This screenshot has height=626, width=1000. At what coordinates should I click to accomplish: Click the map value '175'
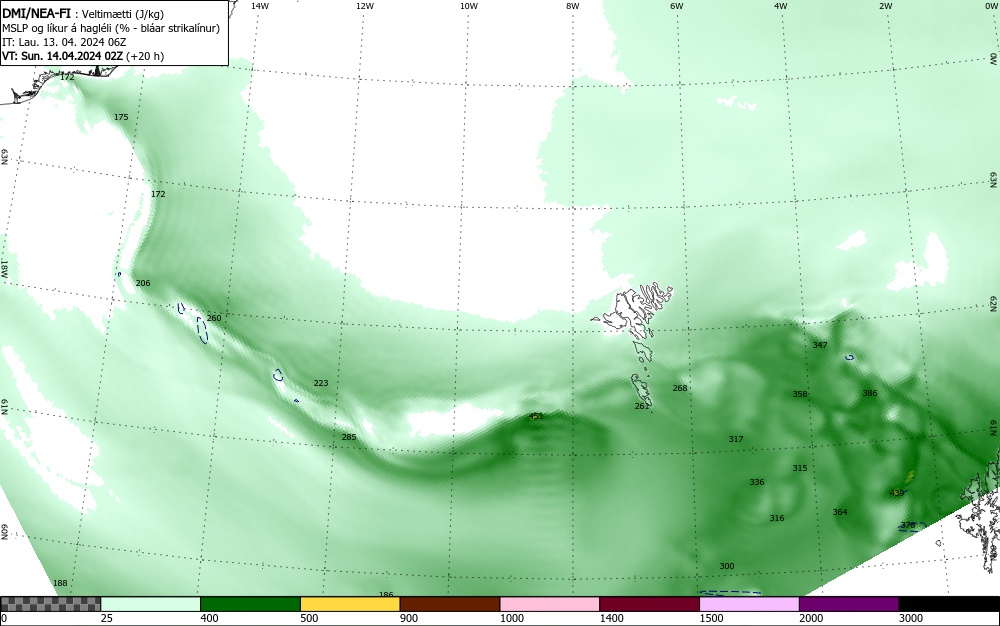point(121,117)
